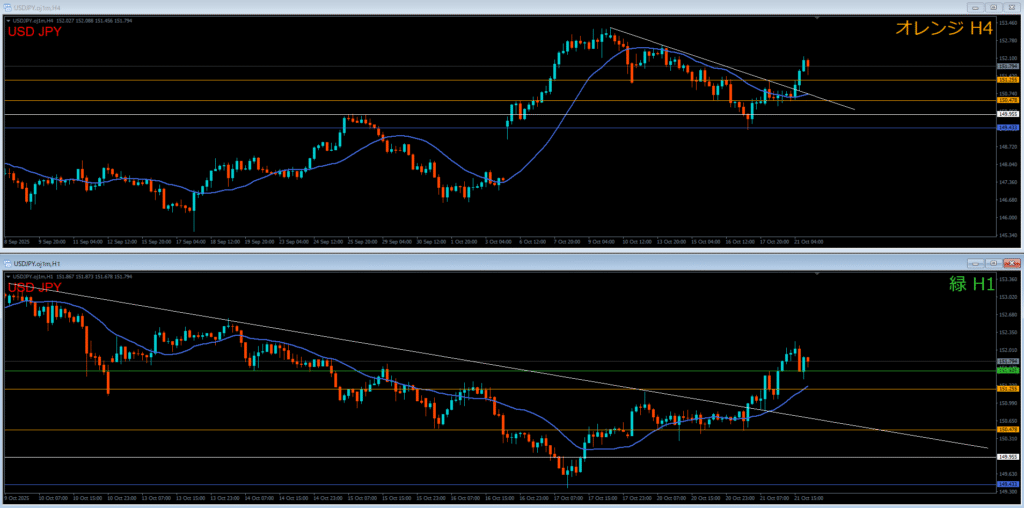Screen dimensions: 1024x508
Task: Expand the small arrow beside USDJPY in H4 chart
Action: coord(8,20)
